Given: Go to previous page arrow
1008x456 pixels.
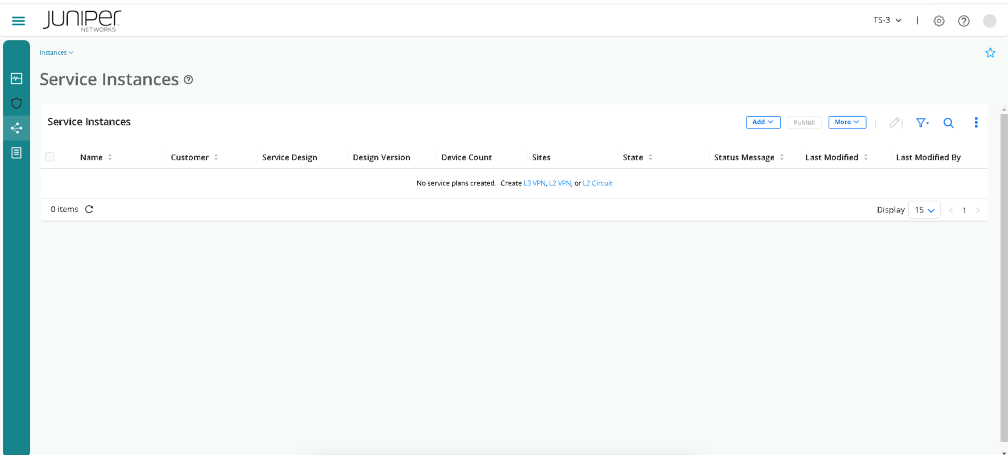Looking at the screenshot, I should click(951, 210).
